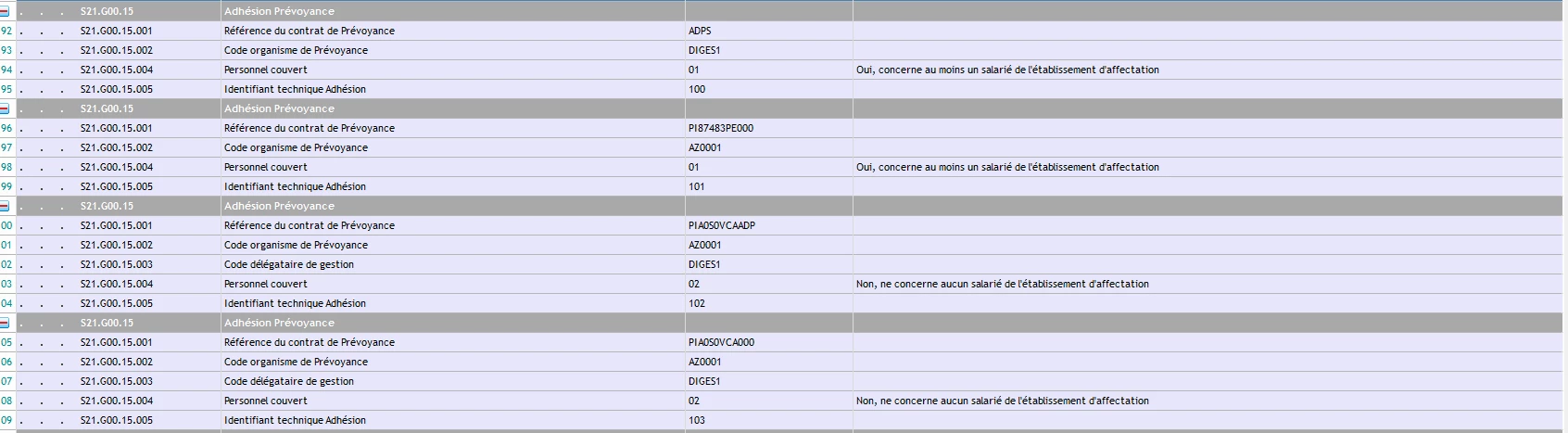Click the 'Oui, concerne au moins un salarié' description in row 98
The image size is (1568, 433).
tap(1007, 167)
